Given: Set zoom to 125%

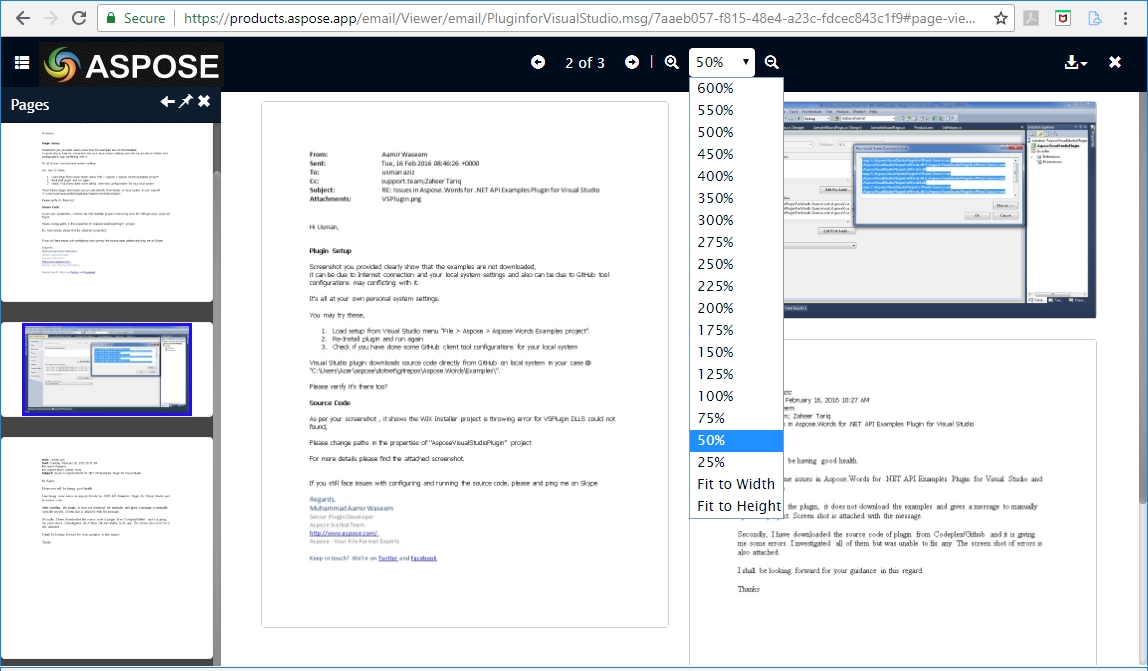Looking at the screenshot, I should 737,374.
